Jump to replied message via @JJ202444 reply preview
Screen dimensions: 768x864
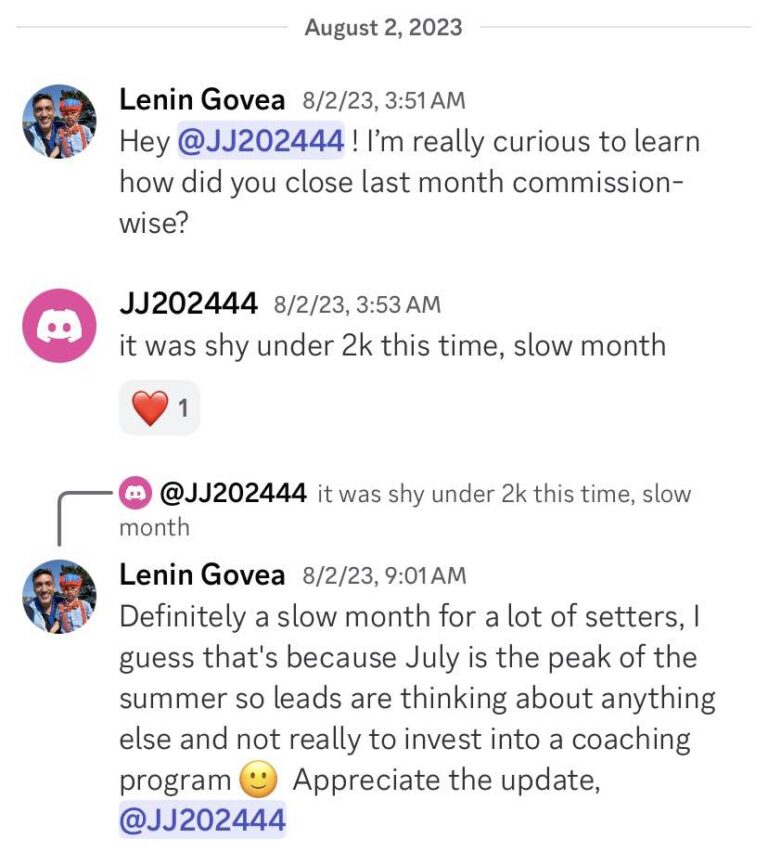[232, 493]
